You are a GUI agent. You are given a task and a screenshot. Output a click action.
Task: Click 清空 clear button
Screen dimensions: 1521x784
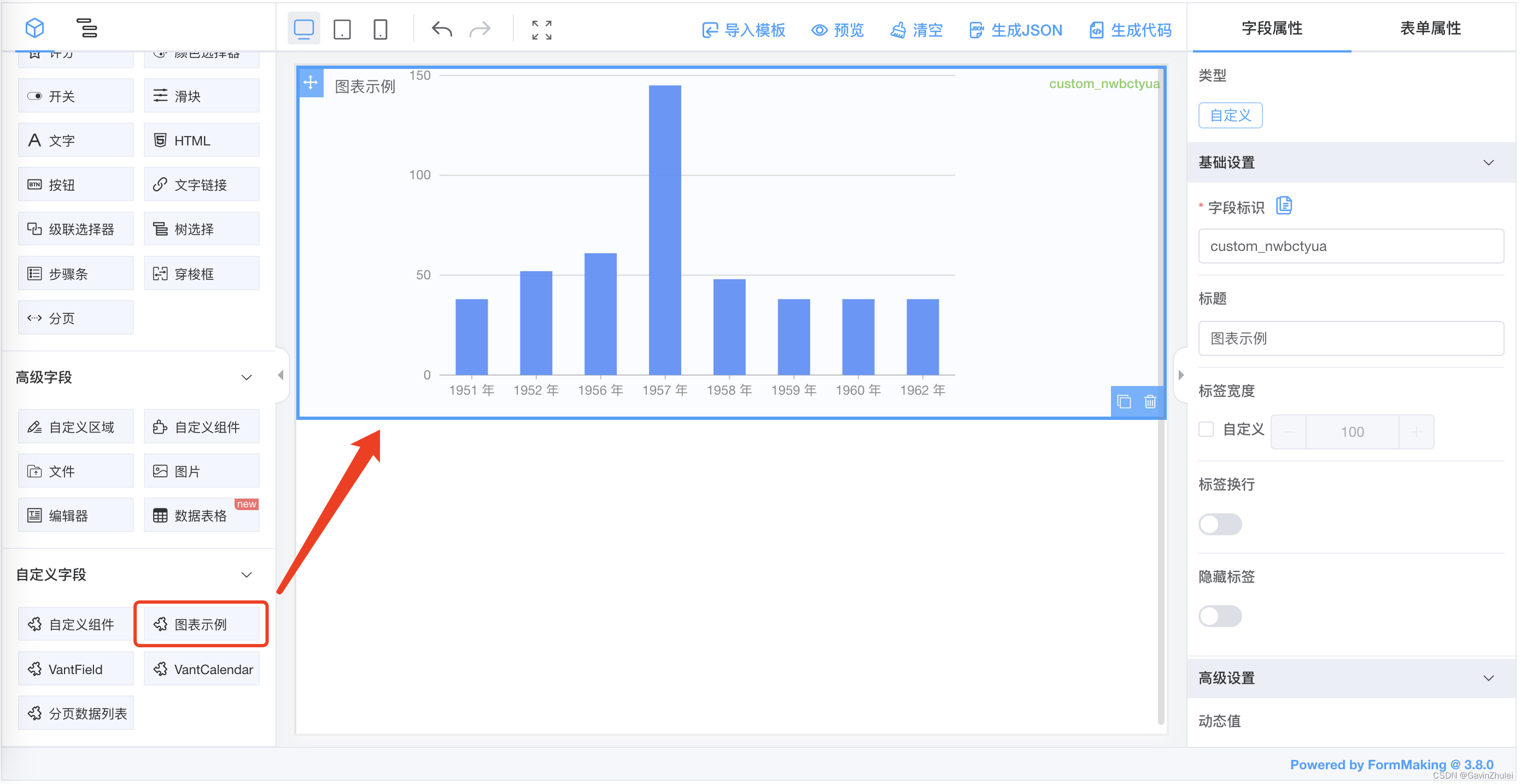[917, 30]
